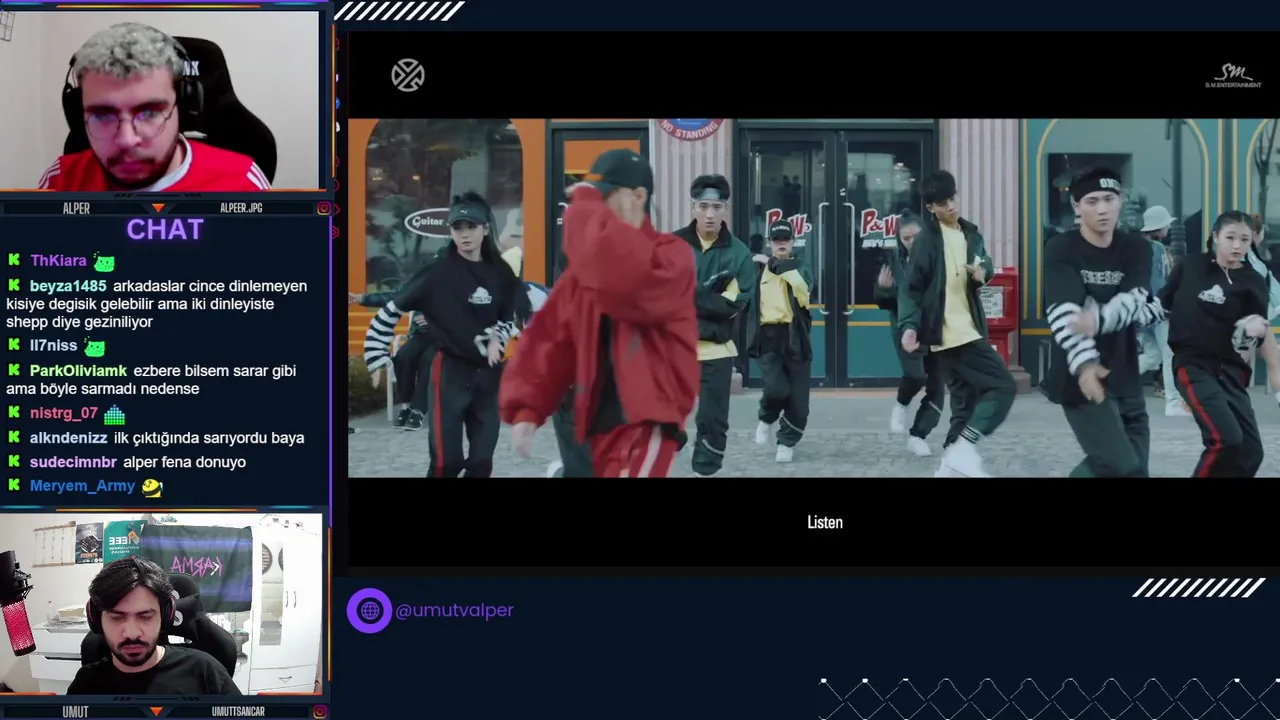Image resolution: width=1280 pixels, height=720 pixels.
Task: Click the message 'ilk çıktığında sarıyordu baya'
Action: (x=209, y=437)
